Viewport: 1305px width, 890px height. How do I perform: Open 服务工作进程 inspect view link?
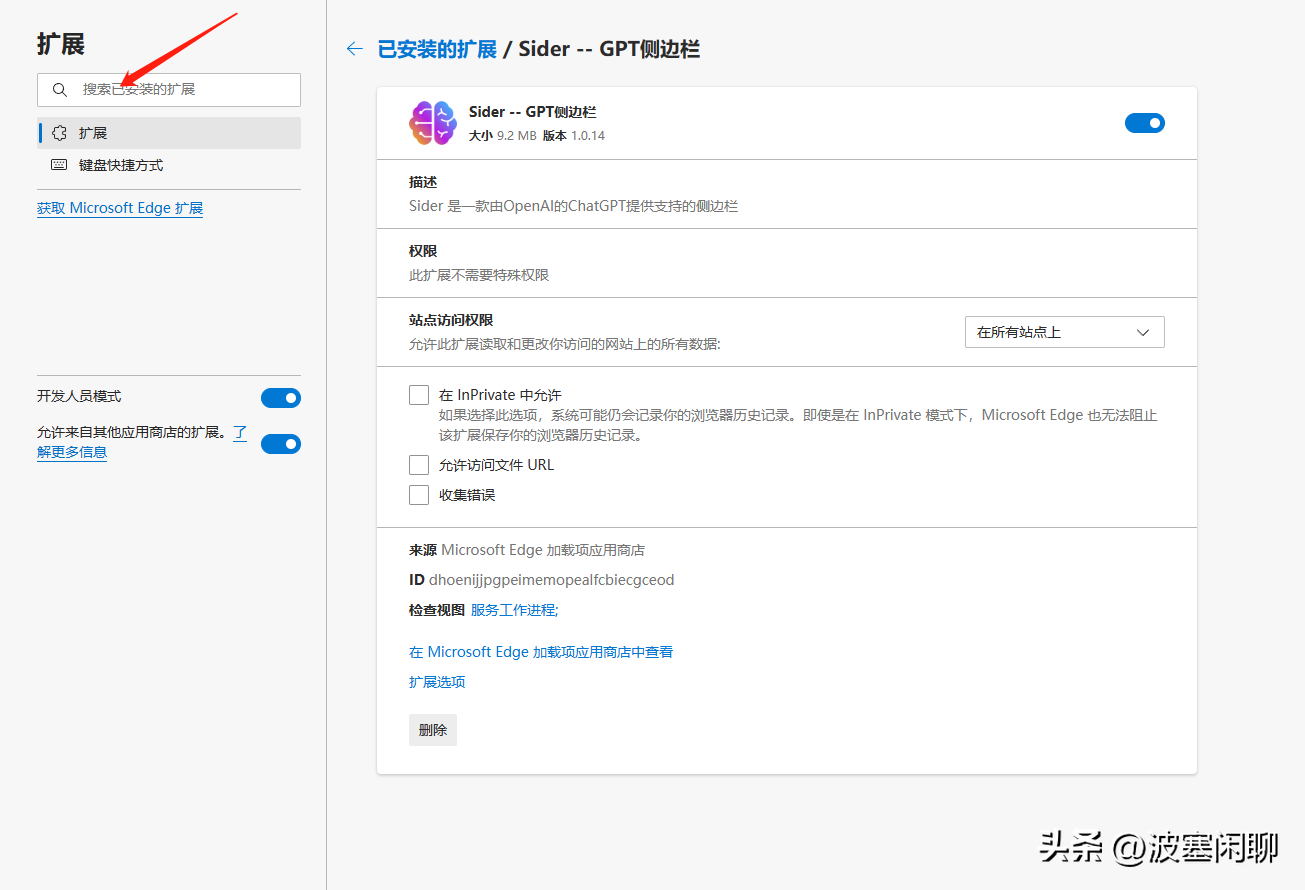tap(515, 610)
